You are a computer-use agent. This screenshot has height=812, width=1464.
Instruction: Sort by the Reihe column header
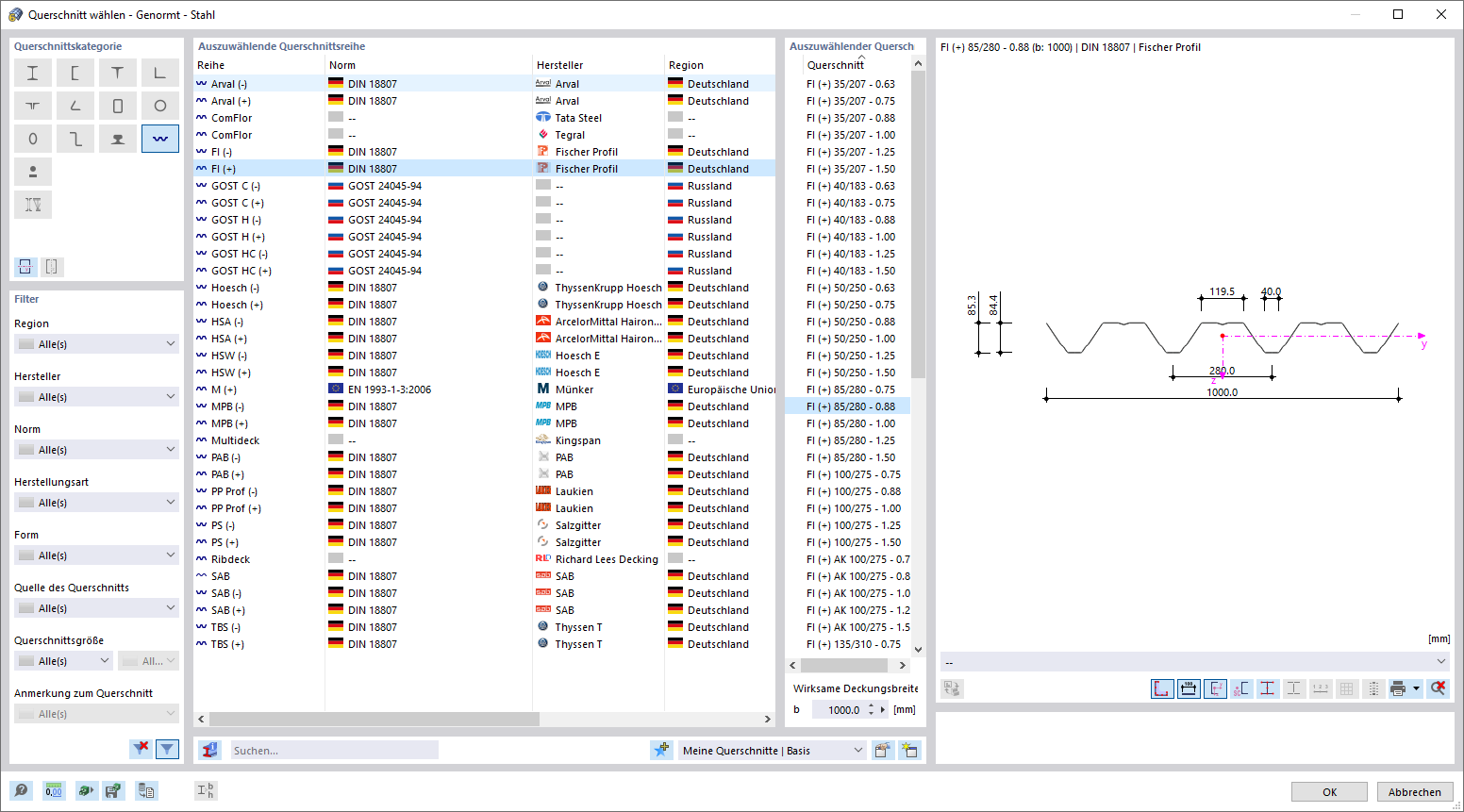pyautogui.click(x=259, y=65)
